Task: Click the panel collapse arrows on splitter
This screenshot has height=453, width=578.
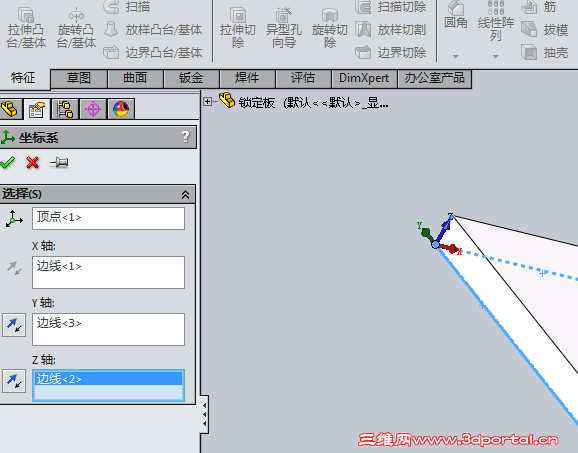Action: (x=205, y=415)
